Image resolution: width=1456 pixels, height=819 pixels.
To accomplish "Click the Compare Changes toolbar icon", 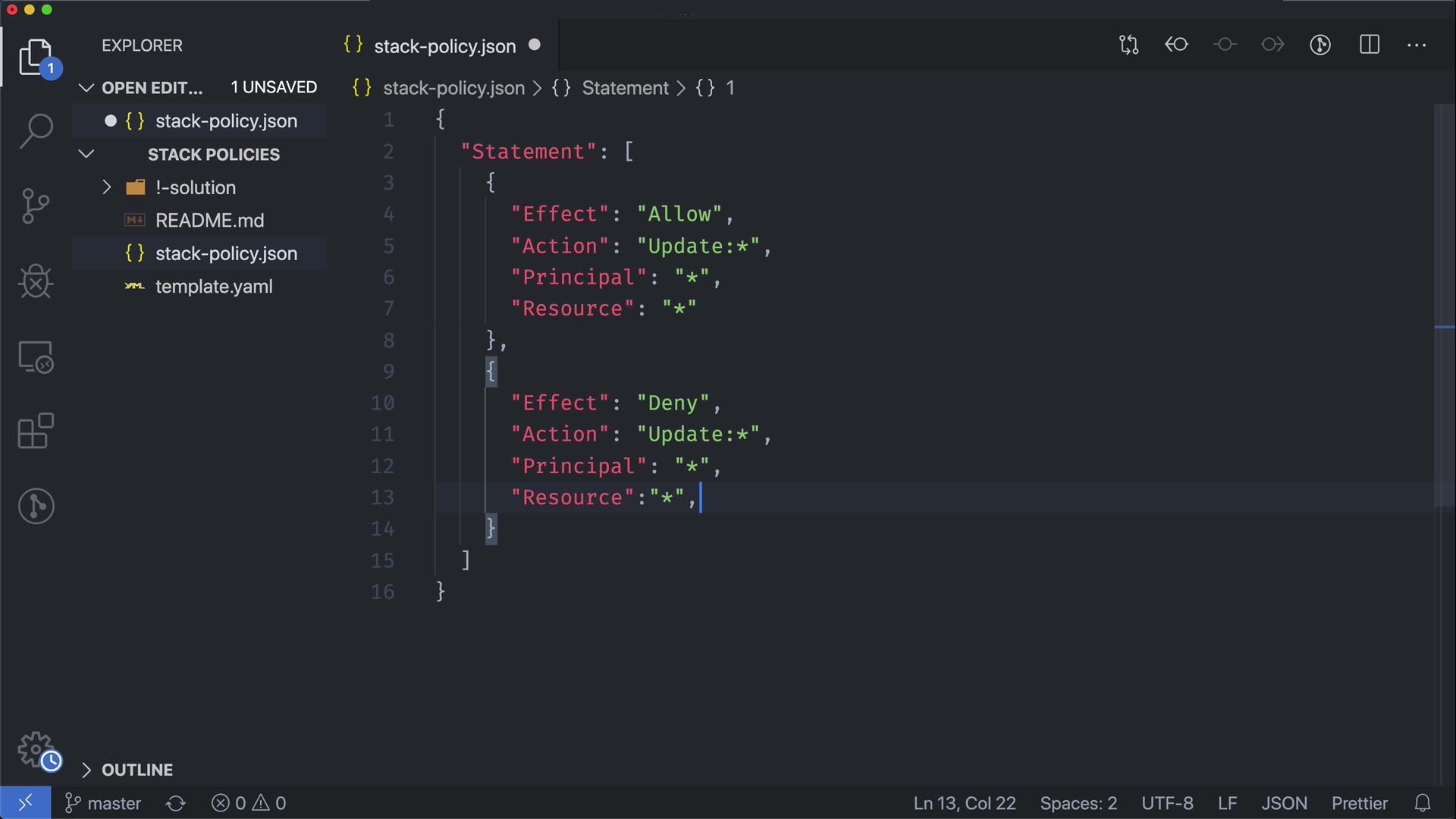I will pyautogui.click(x=1128, y=45).
